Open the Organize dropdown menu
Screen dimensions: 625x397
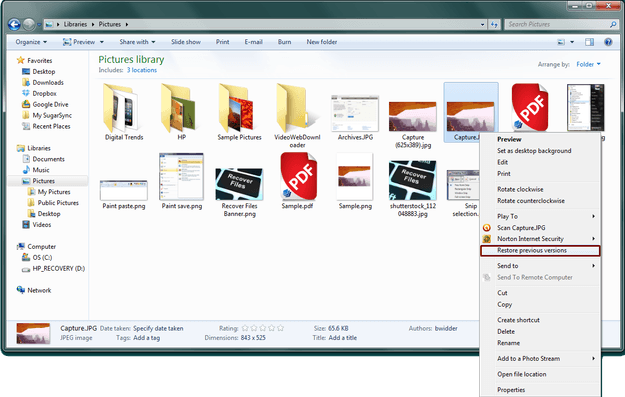[x=31, y=42]
